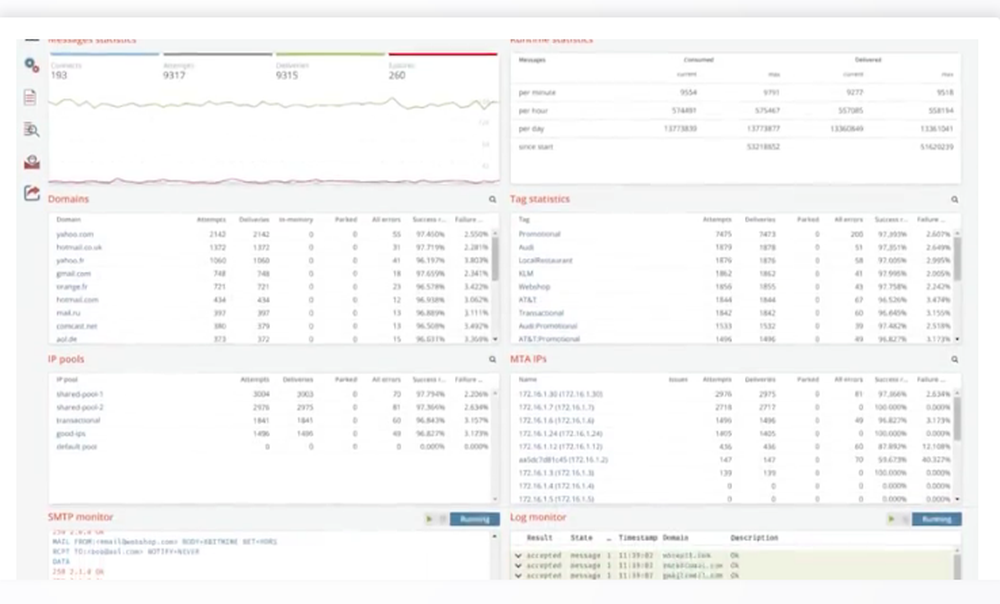1000x604 pixels.
Task: Open the log search icon in sidebar
Action: point(31,129)
